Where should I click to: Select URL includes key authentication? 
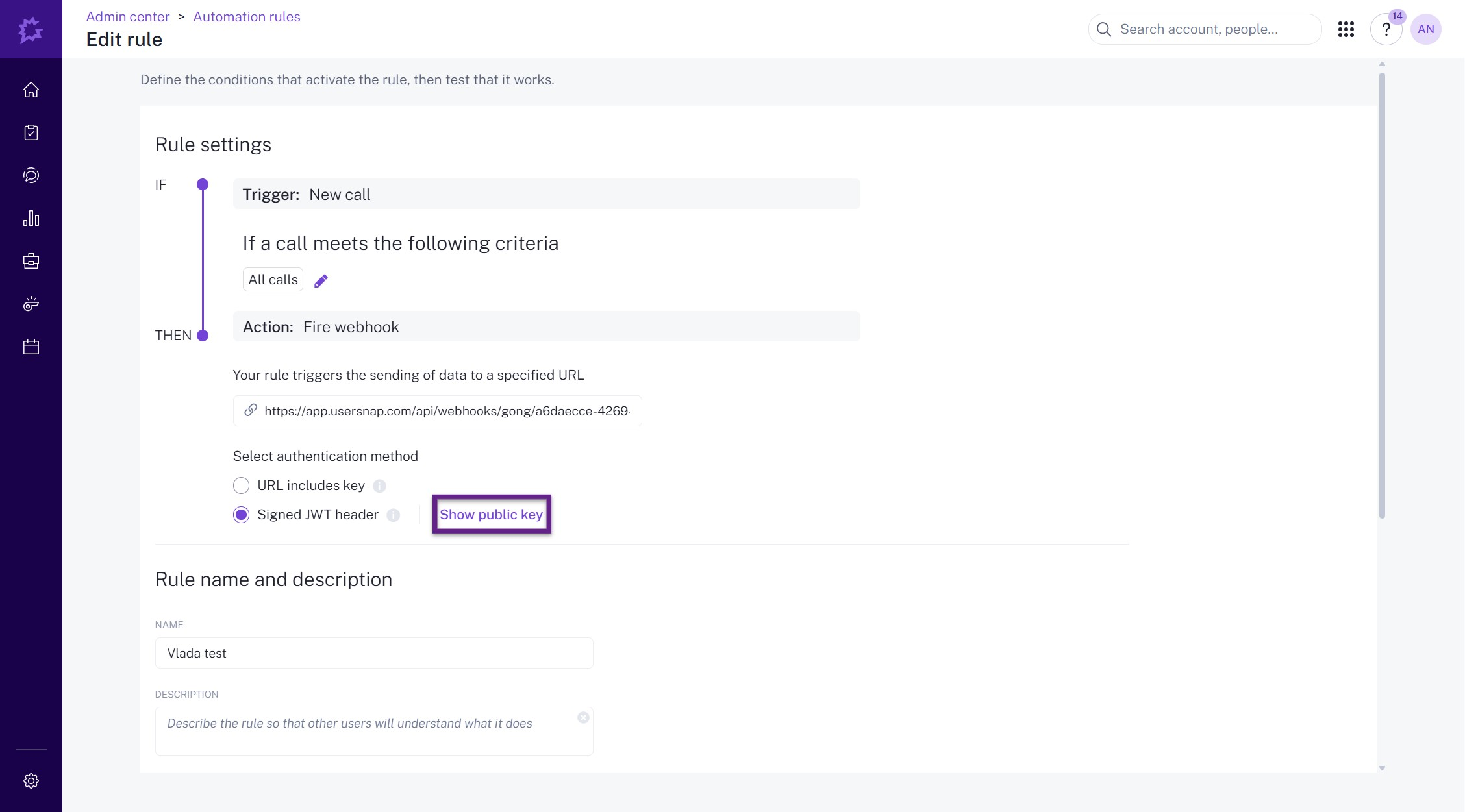click(x=241, y=486)
